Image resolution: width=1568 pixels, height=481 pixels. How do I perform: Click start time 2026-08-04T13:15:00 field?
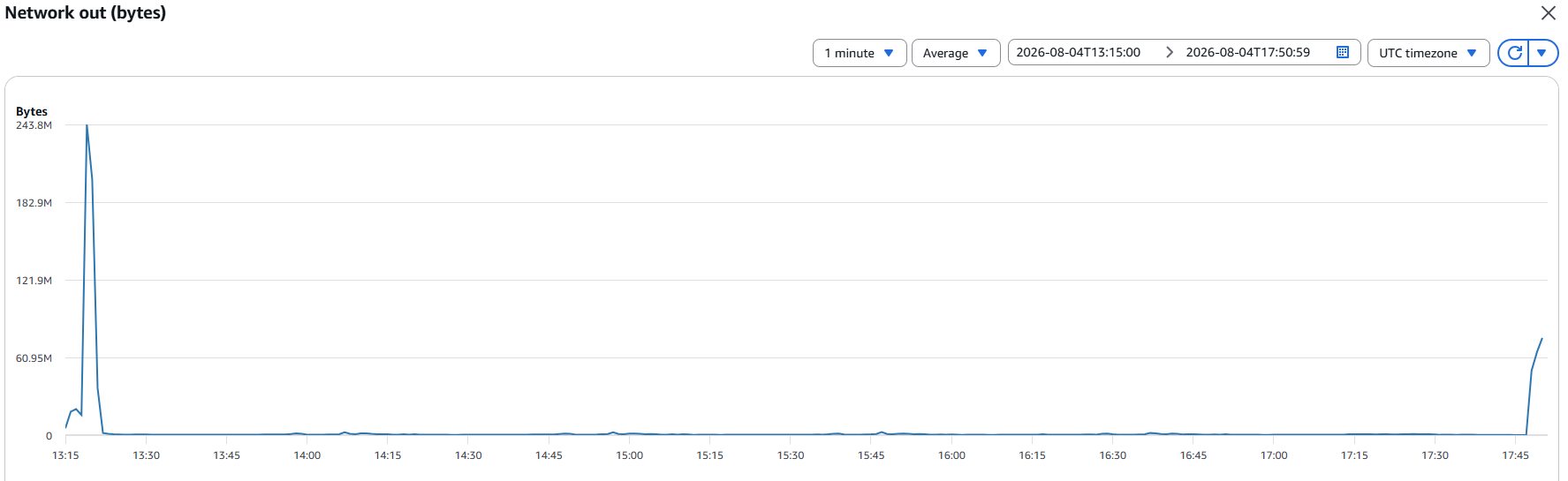tap(1078, 52)
